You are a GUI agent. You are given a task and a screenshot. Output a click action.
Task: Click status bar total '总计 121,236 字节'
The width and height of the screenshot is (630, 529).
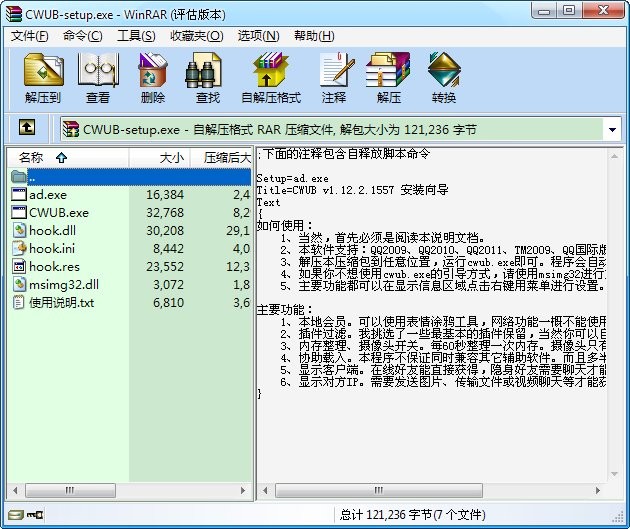pos(386,515)
